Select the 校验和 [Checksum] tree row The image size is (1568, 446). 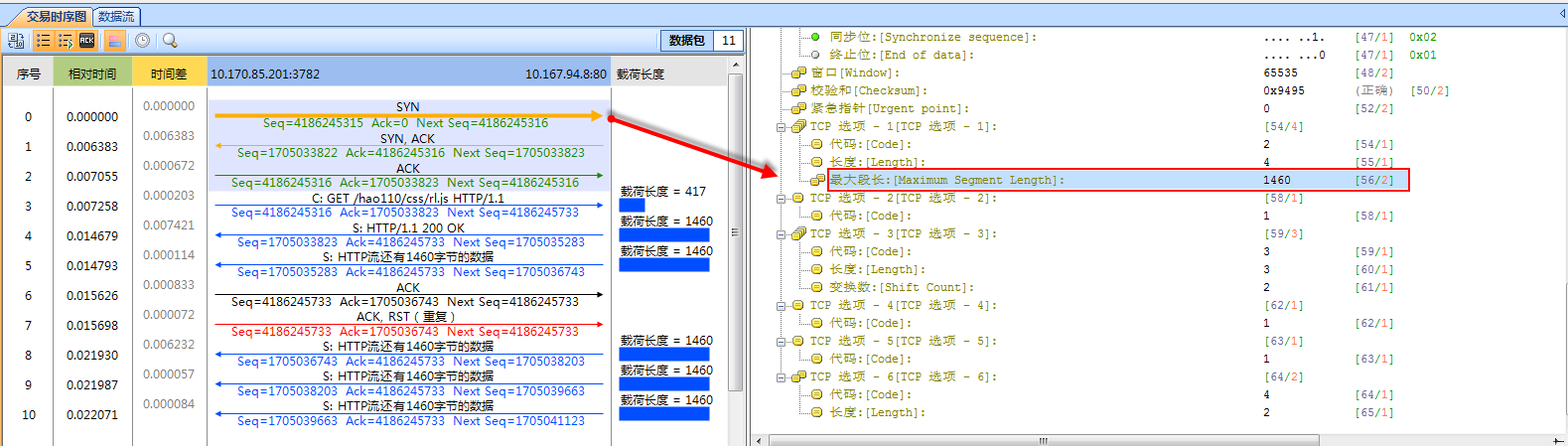[x=870, y=90]
